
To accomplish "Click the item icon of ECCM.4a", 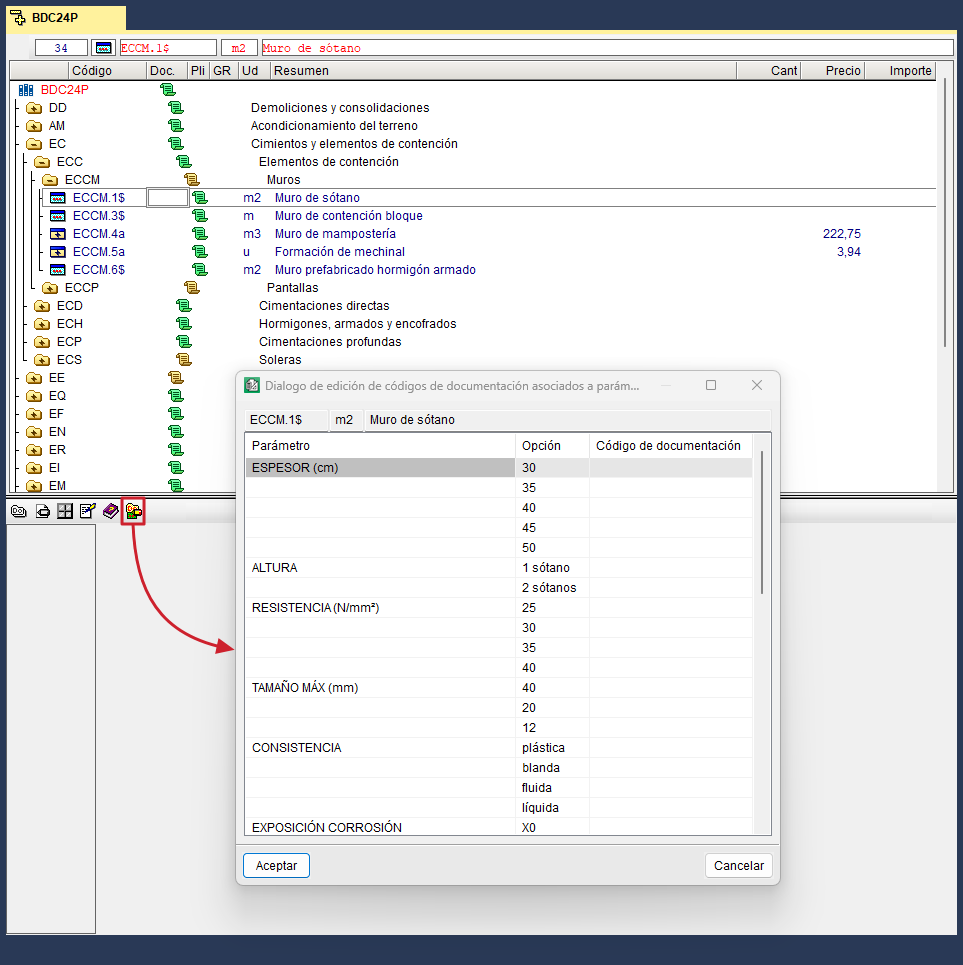I will pyautogui.click(x=57, y=234).
